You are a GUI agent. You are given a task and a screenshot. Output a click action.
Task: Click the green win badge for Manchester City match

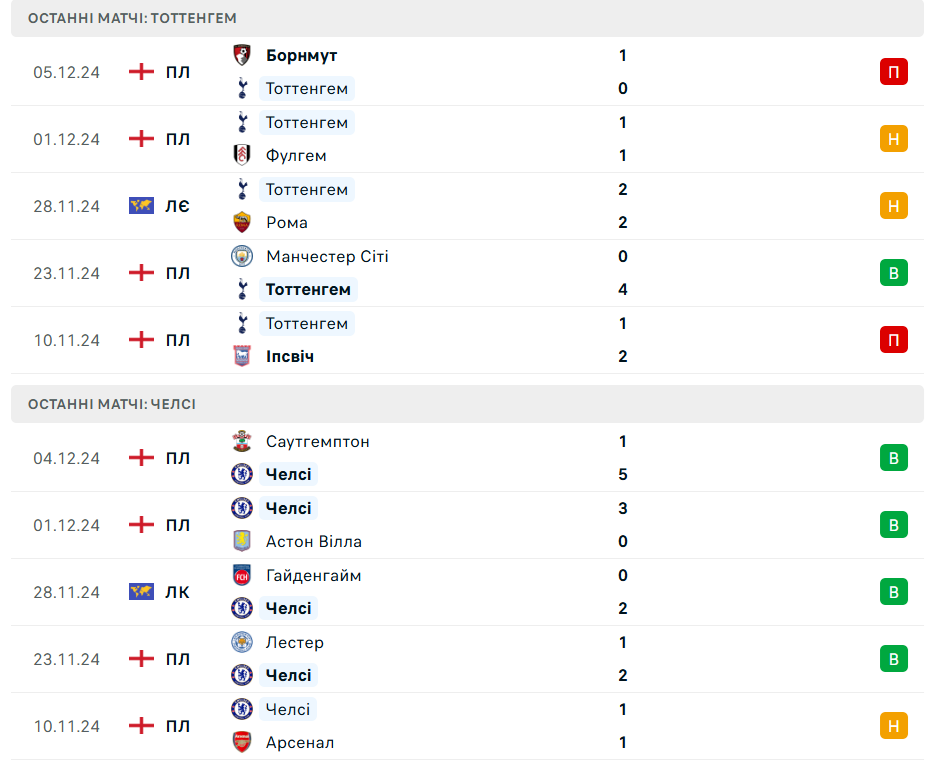coord(893,273)
